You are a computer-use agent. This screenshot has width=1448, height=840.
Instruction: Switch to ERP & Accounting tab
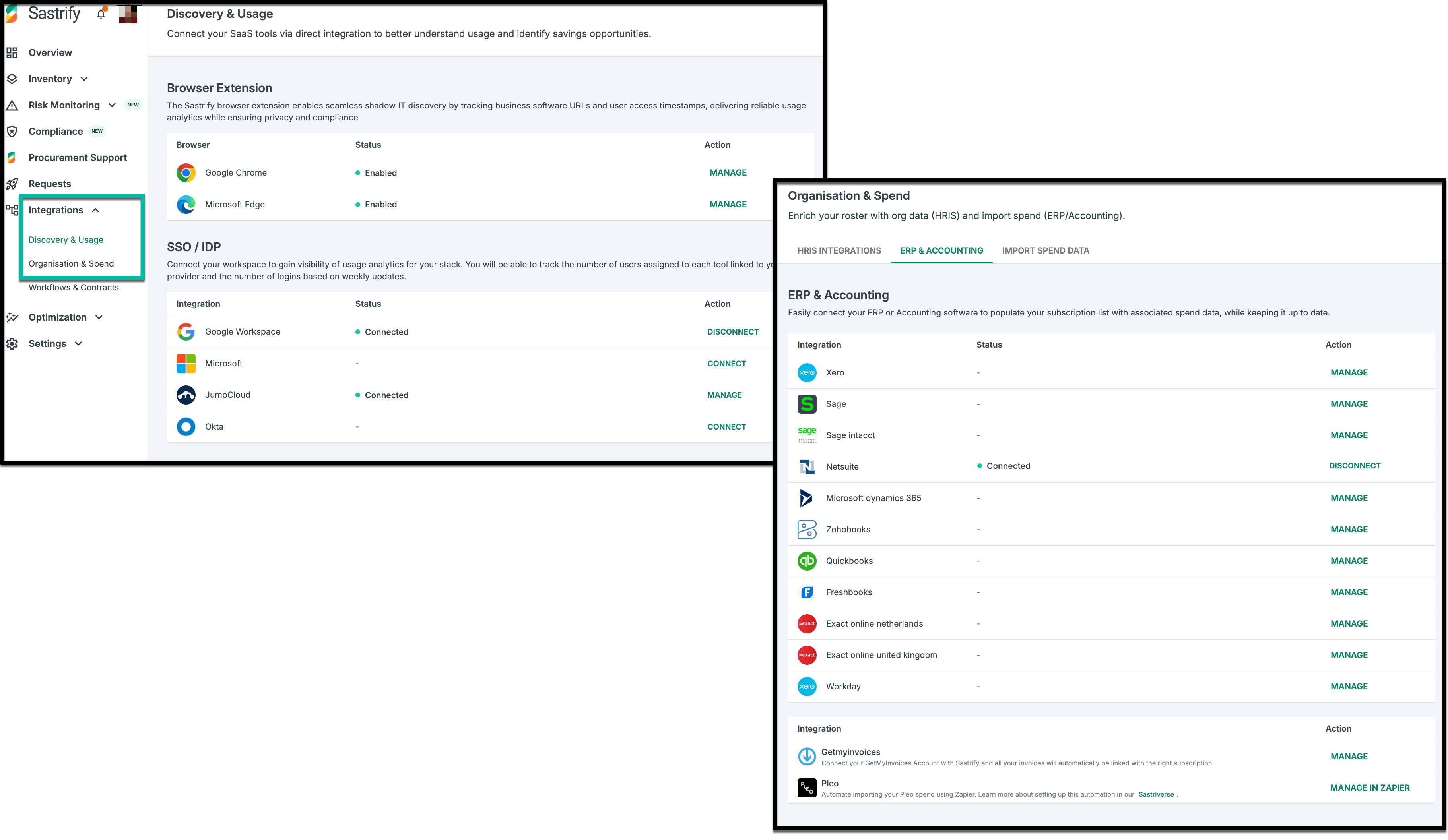941,250
